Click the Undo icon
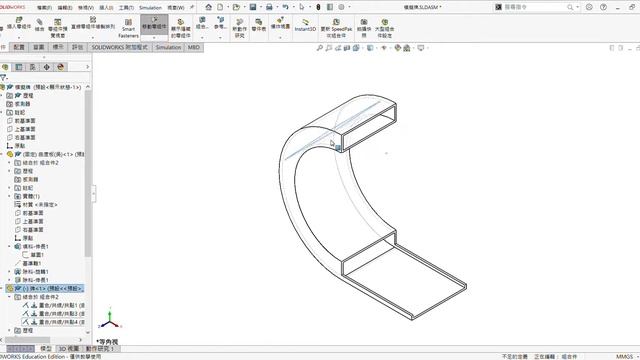640x360 pixels. [x=285, y=7]
